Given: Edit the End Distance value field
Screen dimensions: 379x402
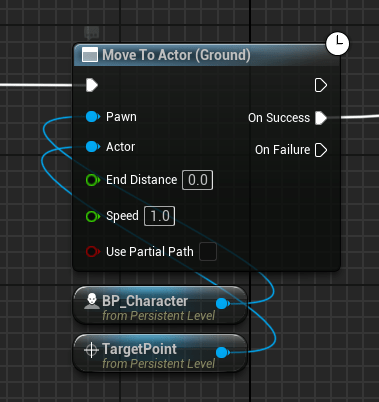Looking at the screenshot, I should pos(198,180).
